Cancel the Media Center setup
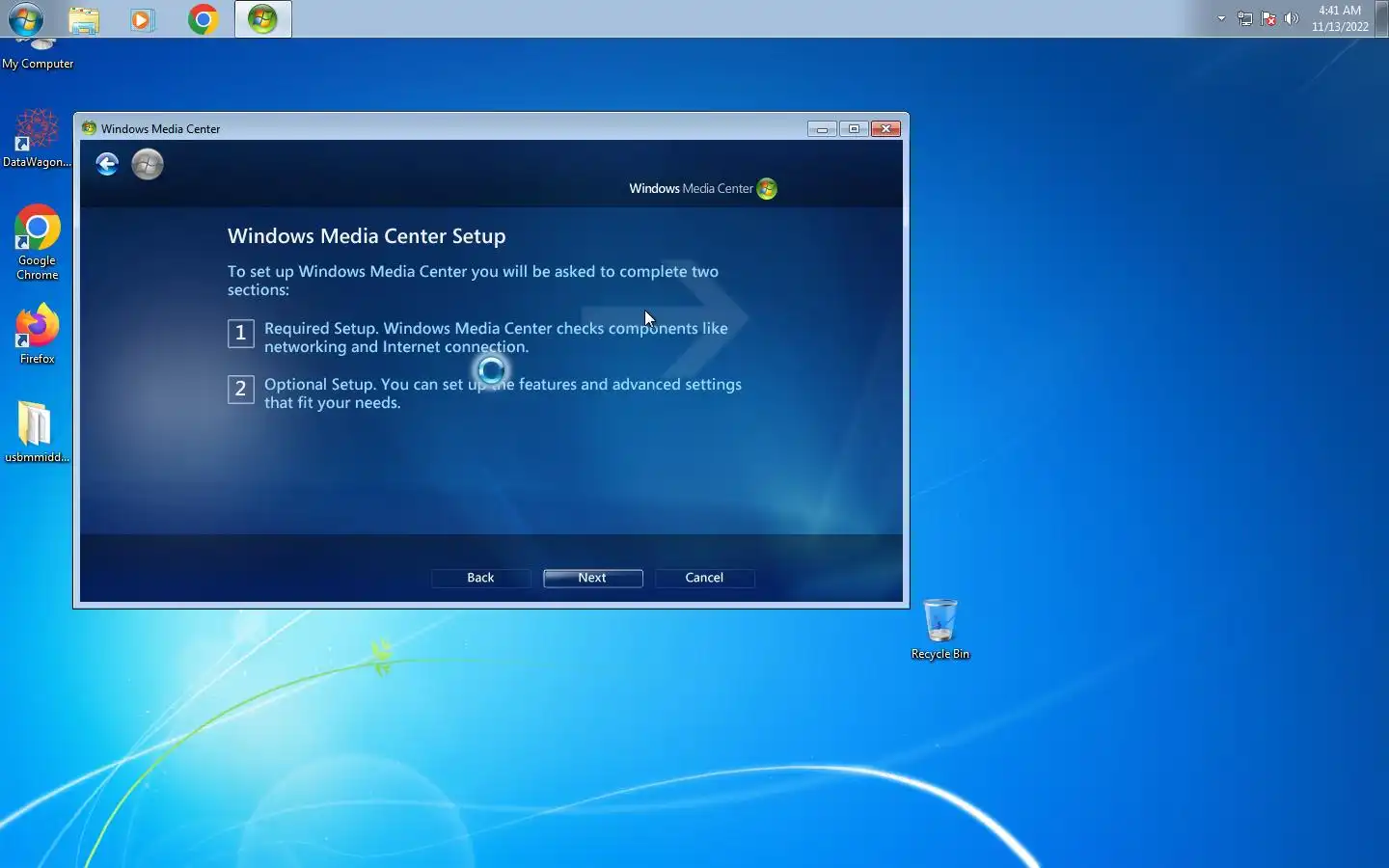The width and height of the screenshot is (1389, 868). [704, 578]
